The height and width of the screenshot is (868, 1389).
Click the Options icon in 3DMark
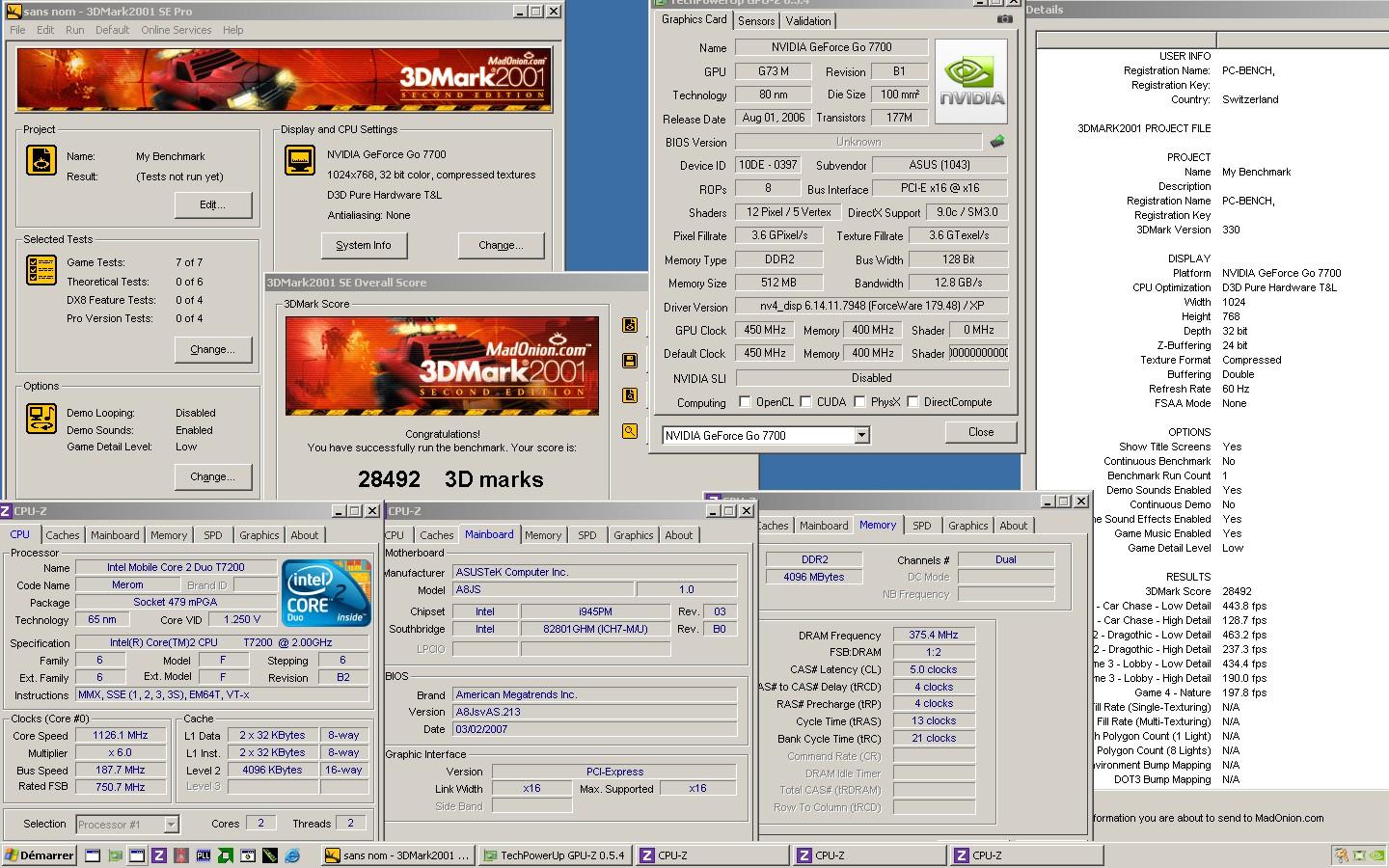click(41, 418)
